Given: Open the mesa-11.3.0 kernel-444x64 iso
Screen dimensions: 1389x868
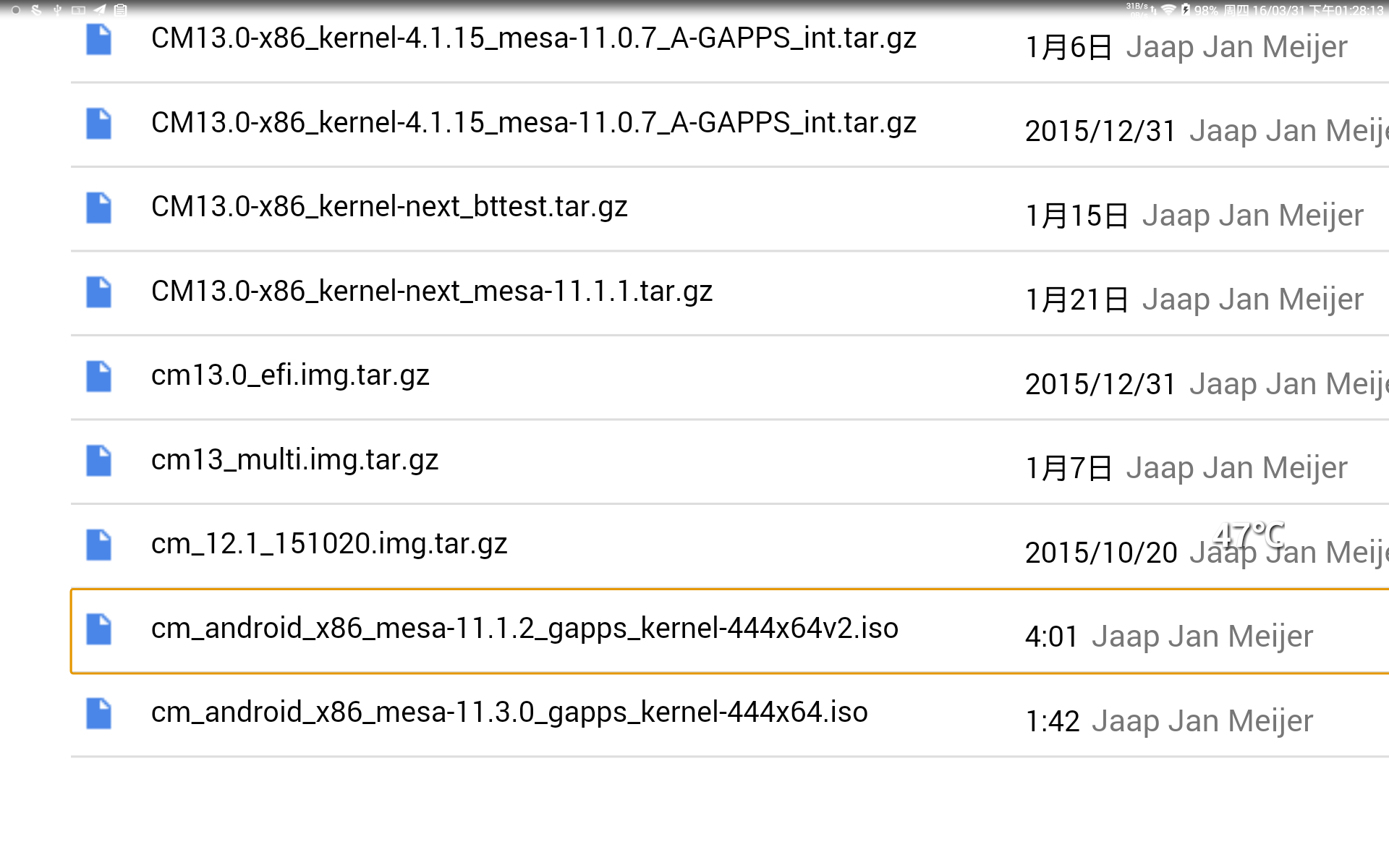Looking at the screenshot, I should pyautogui.click(x=509, y=712).
